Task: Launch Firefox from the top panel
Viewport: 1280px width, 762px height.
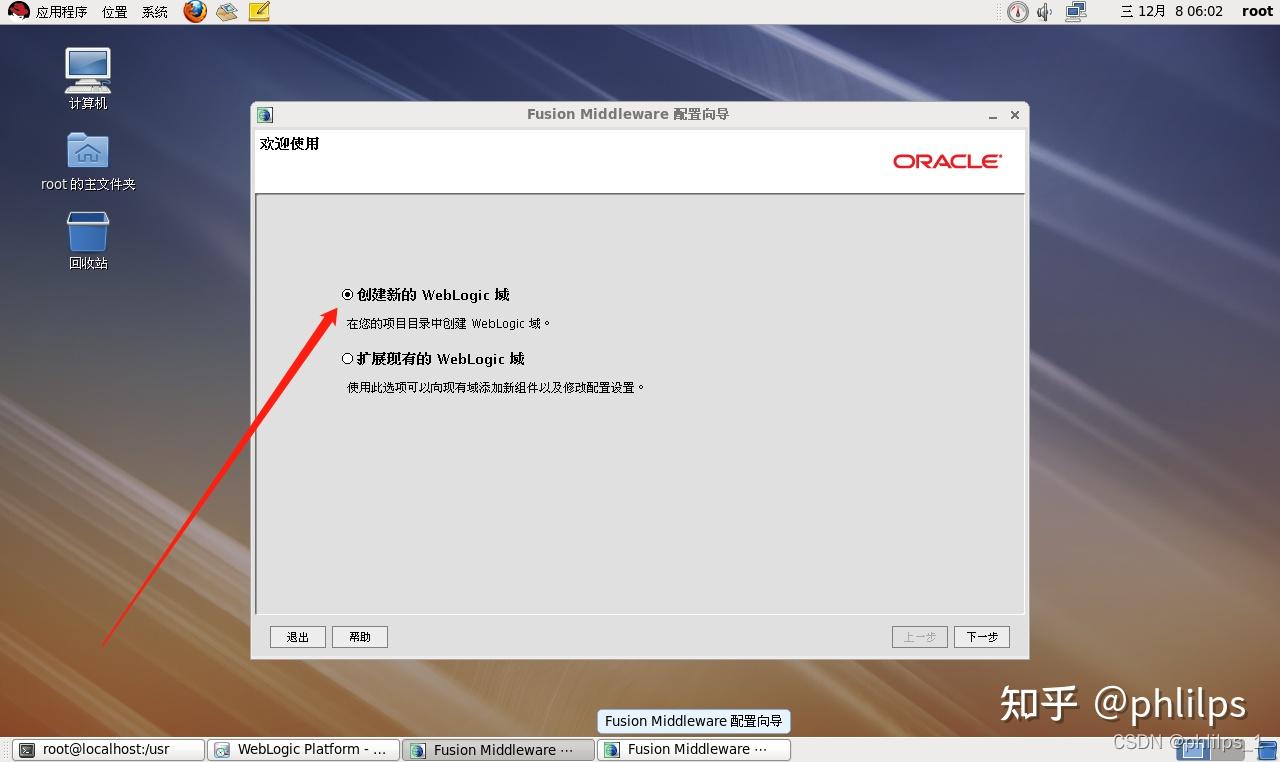Action: tap(194, 12)
